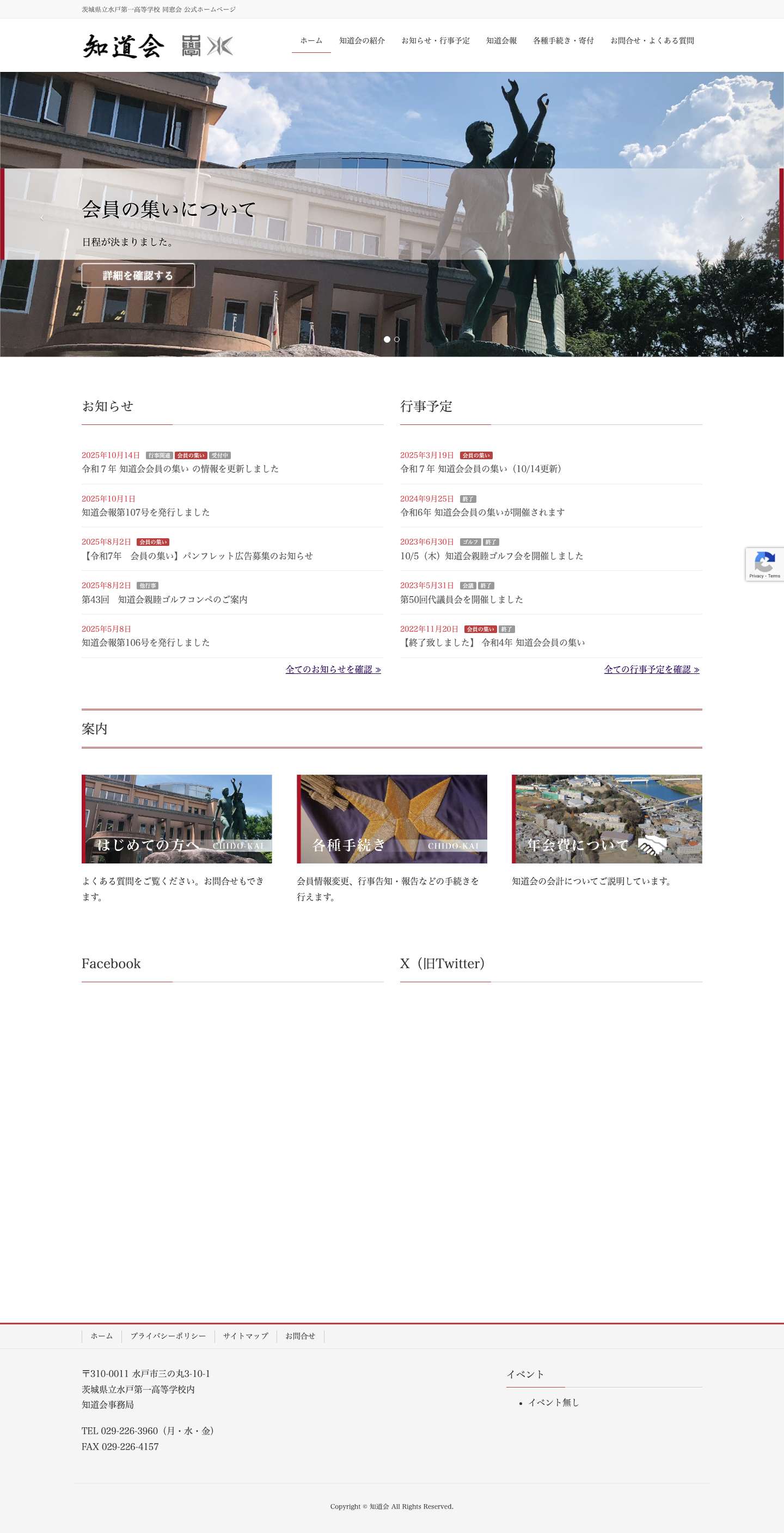Advance to the next hero slide
The height and width of the screenshot is (1533, 784).
pyautogui.click(x=742, y=218)
